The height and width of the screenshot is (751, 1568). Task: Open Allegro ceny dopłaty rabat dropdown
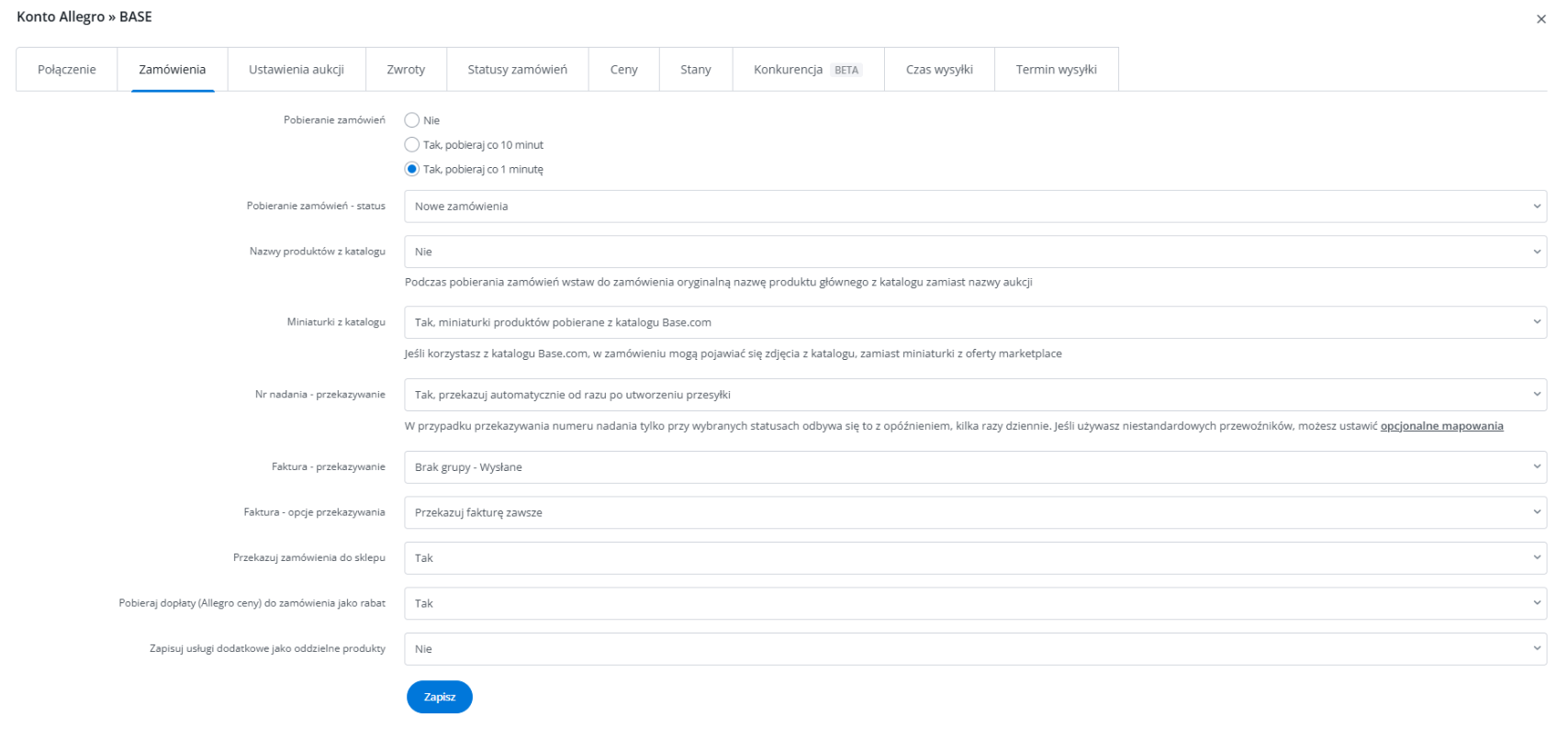point(974,603)
